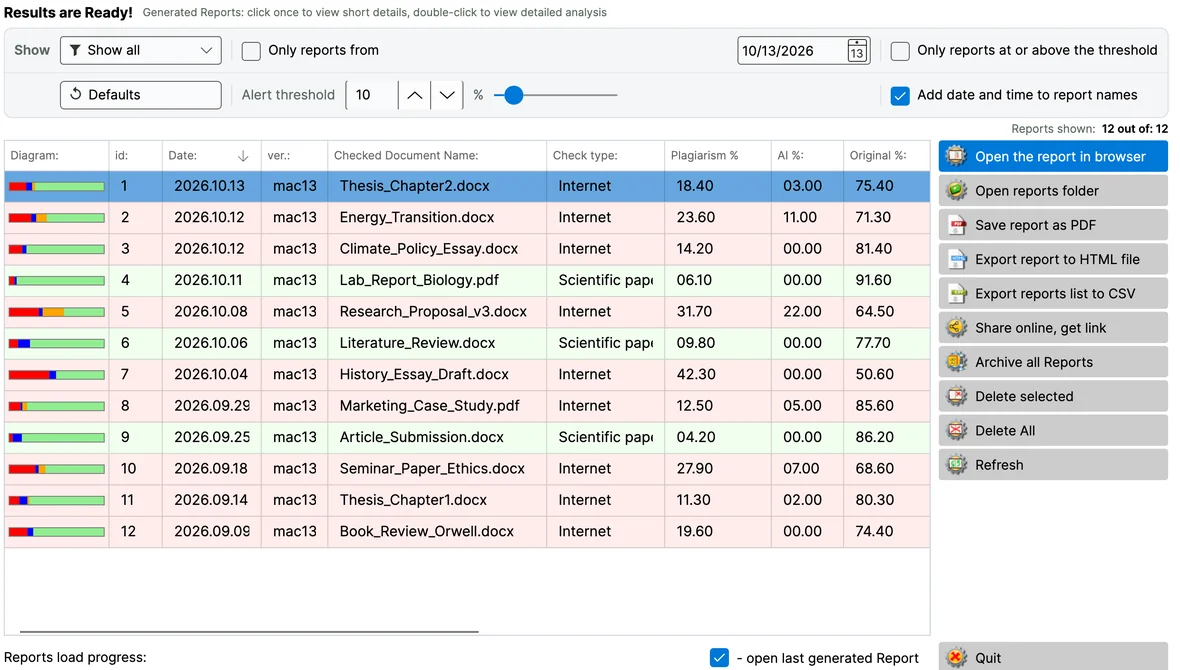
Task: Click the 2026.09.18 date cell
Action: coord(211,468)
